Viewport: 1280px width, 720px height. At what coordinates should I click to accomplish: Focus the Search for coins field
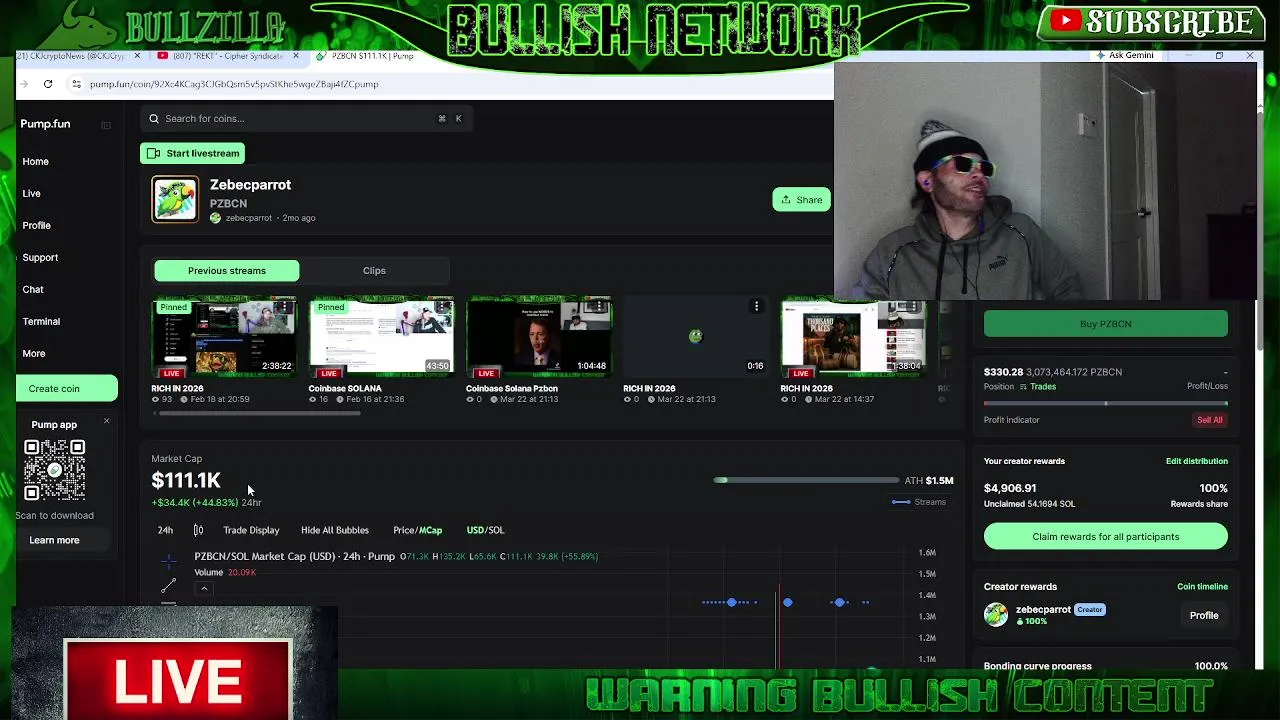[x=305, y=119]
